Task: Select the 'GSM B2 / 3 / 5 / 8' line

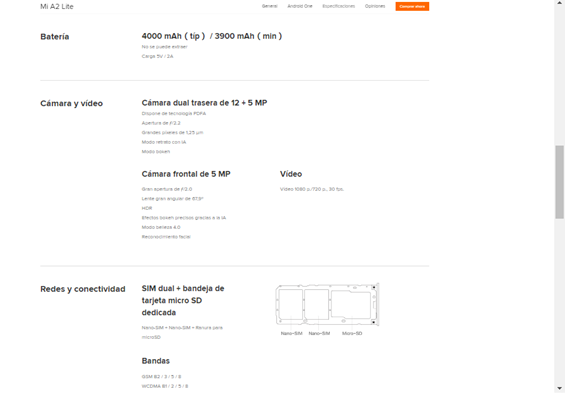Action: (161, 377)
